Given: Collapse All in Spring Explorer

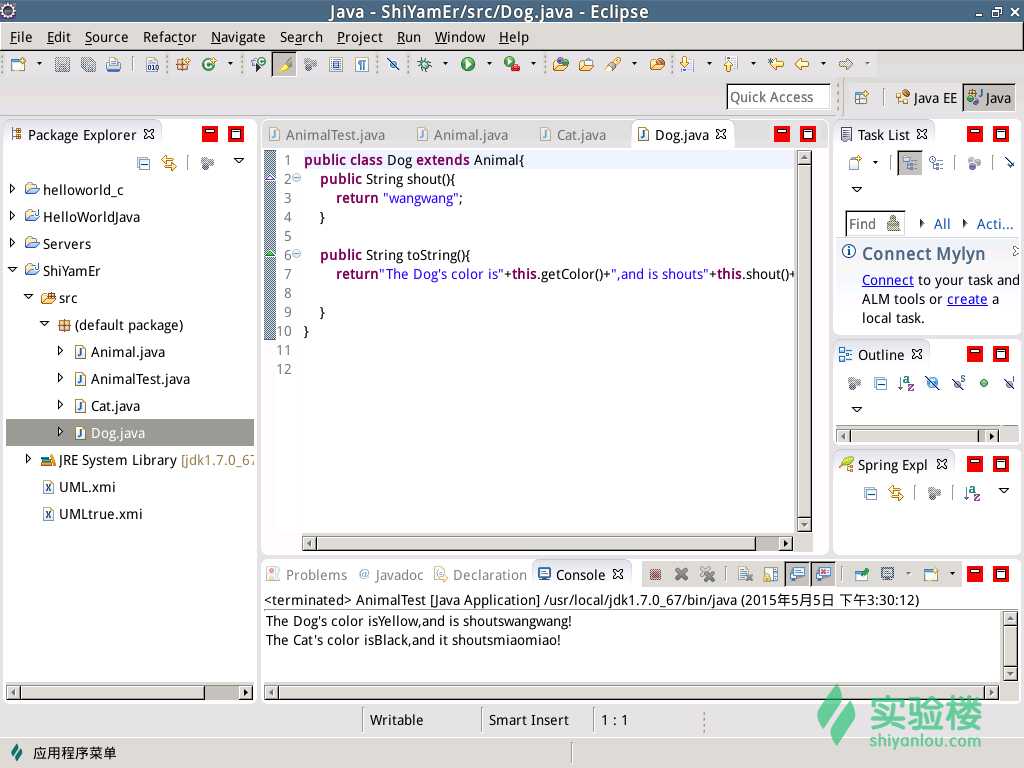Looking at the screenshot, I should pos(871,494).
